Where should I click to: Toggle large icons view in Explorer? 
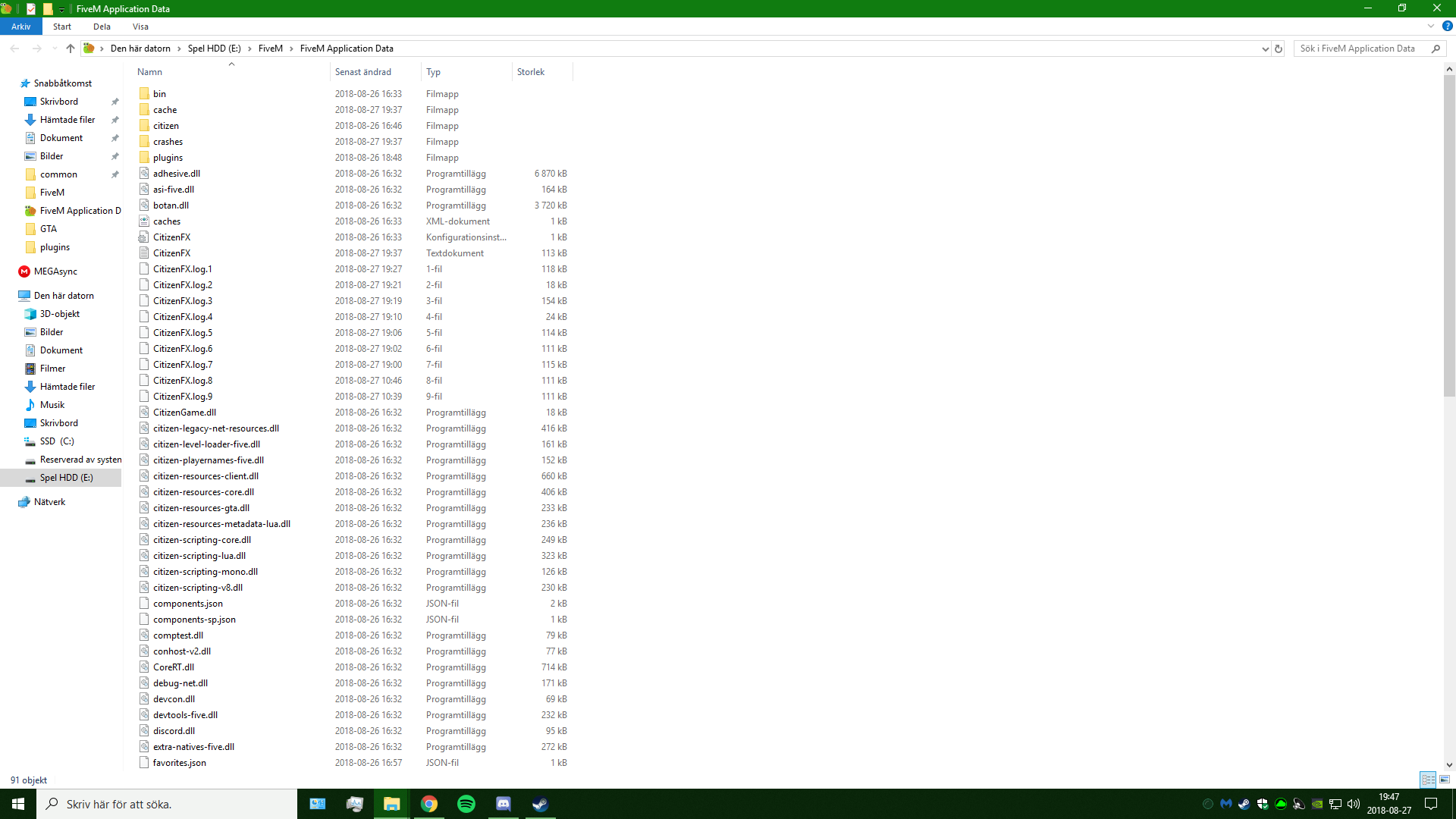pyautogui.click(x=1444, y=779)
